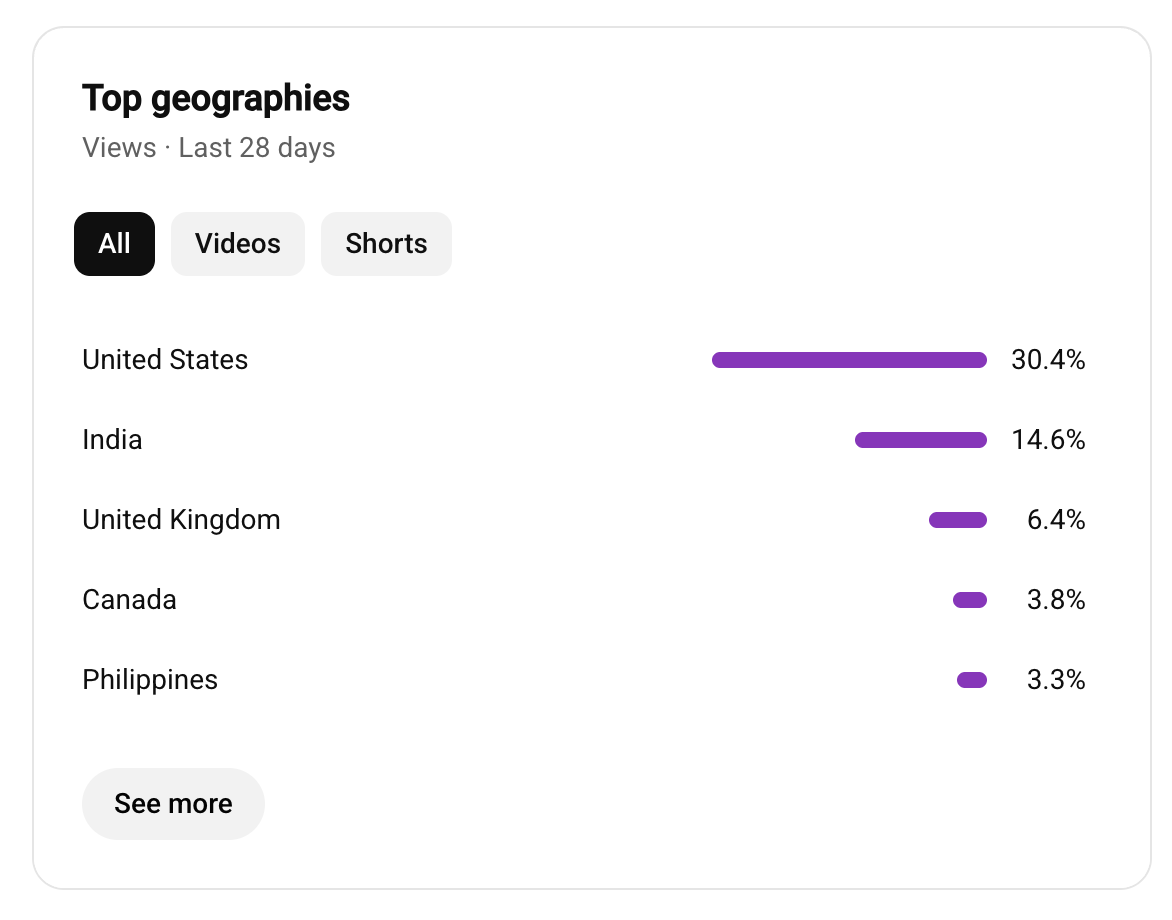Viewport: 1172px width, 920px height.
Task: Click the Views Last 28 days subtitle
Action: tap(209, 148)
